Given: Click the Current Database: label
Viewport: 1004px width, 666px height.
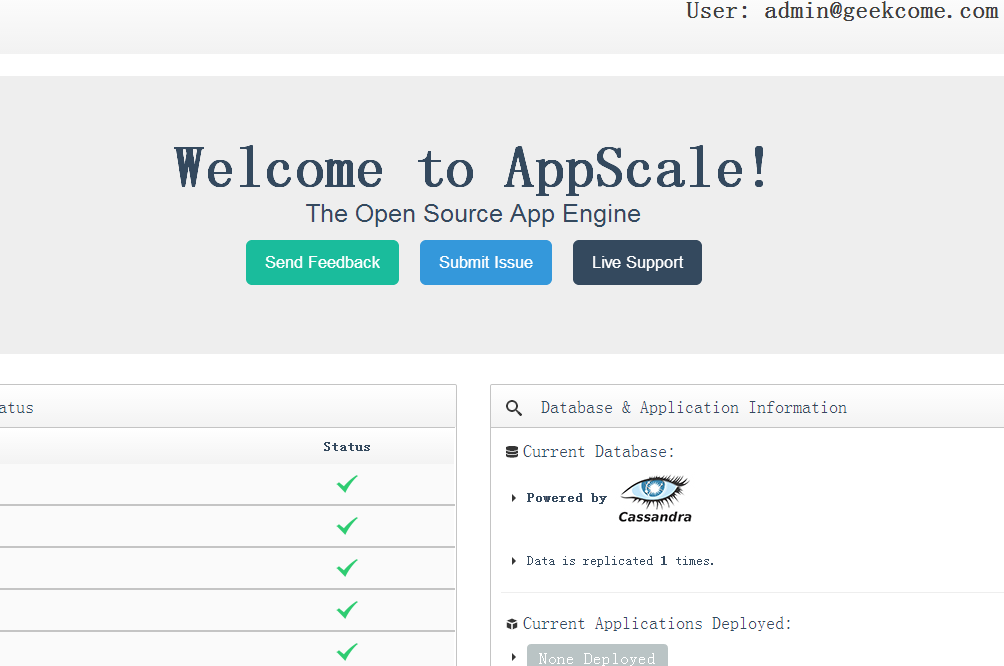Looking at the screenshot, I should click(x=598, y=452).
